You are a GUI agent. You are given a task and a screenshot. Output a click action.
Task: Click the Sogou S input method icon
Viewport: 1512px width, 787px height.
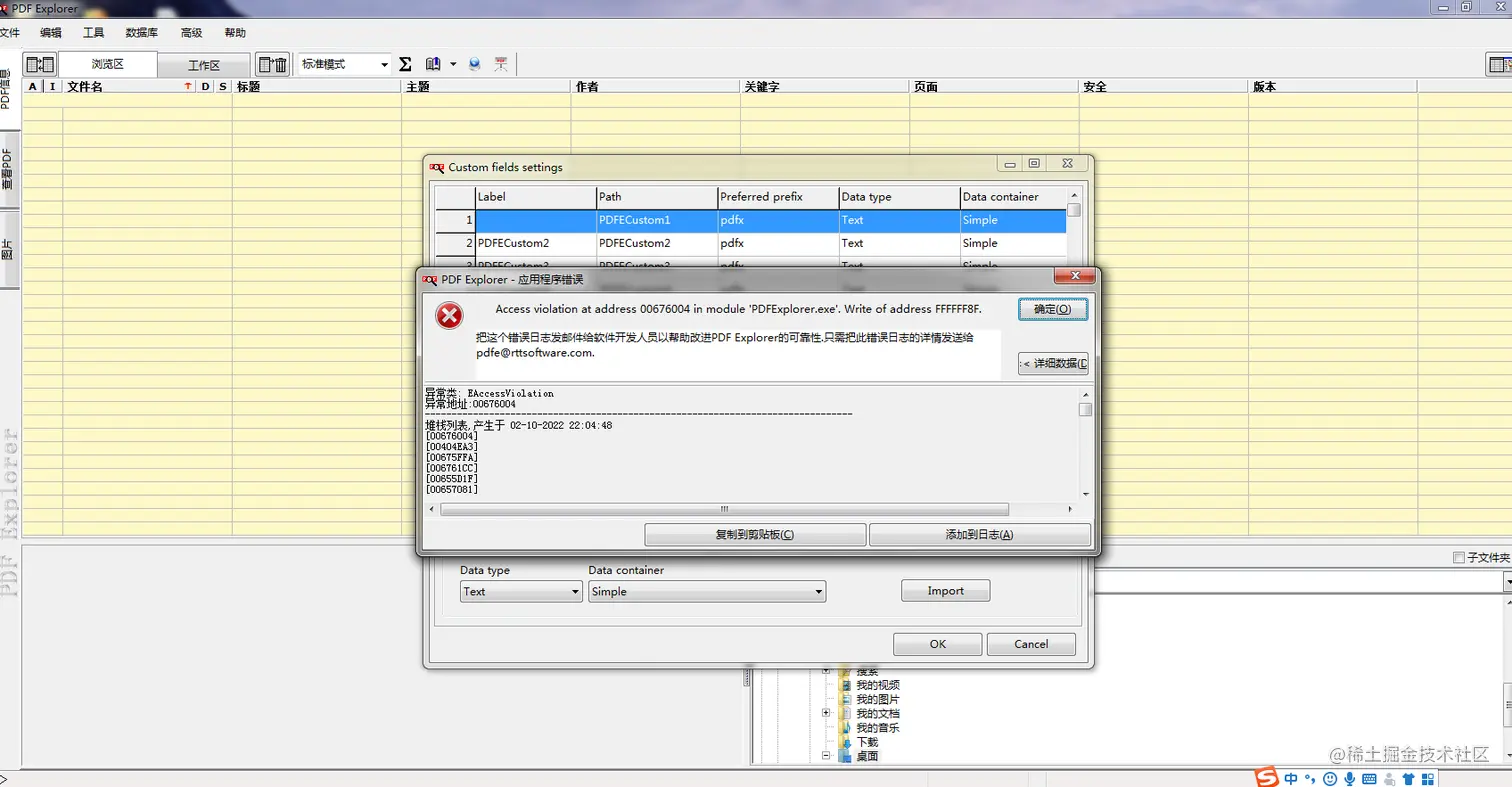(1268, 777)
